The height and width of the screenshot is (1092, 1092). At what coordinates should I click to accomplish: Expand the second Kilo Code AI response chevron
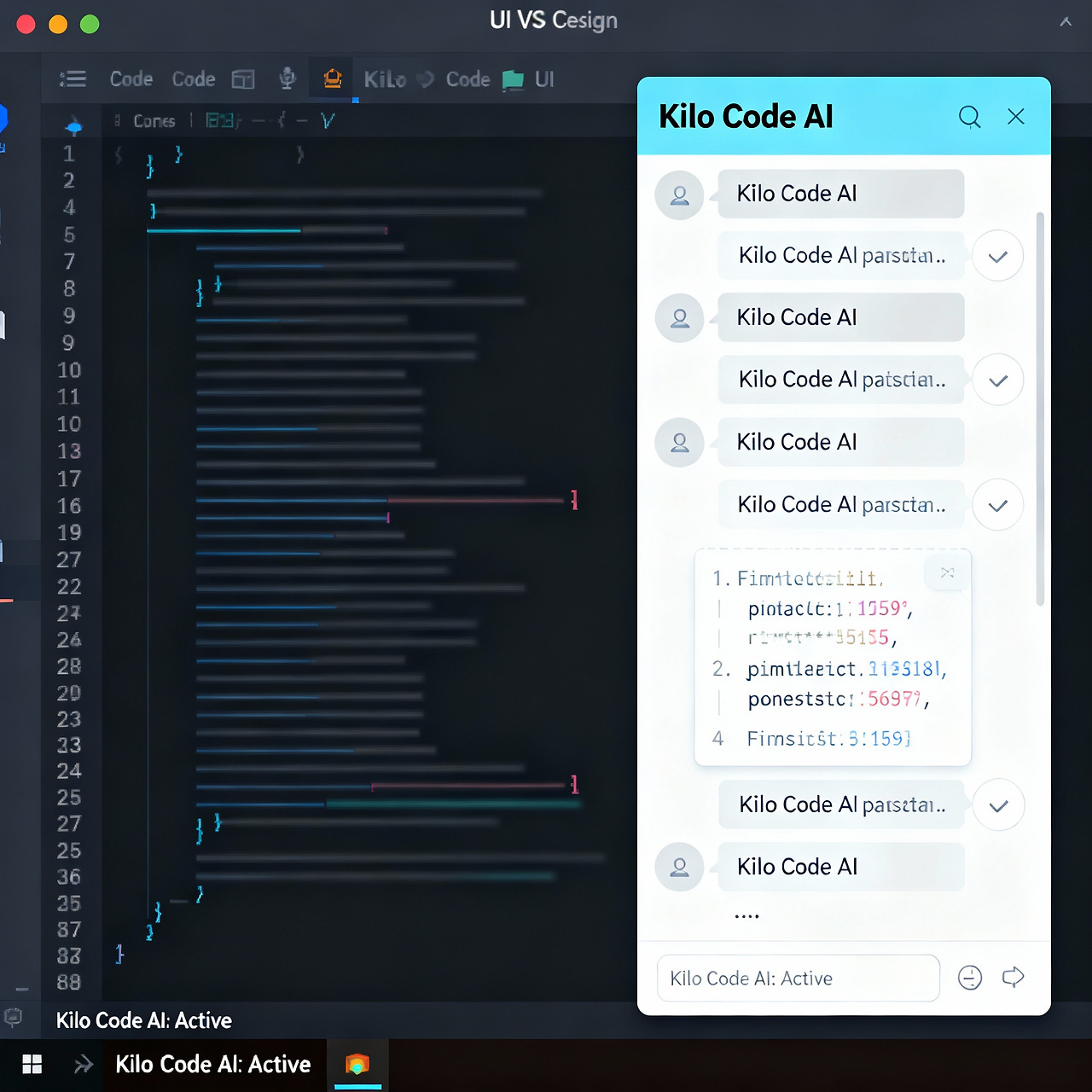click(x=997, y=380)
